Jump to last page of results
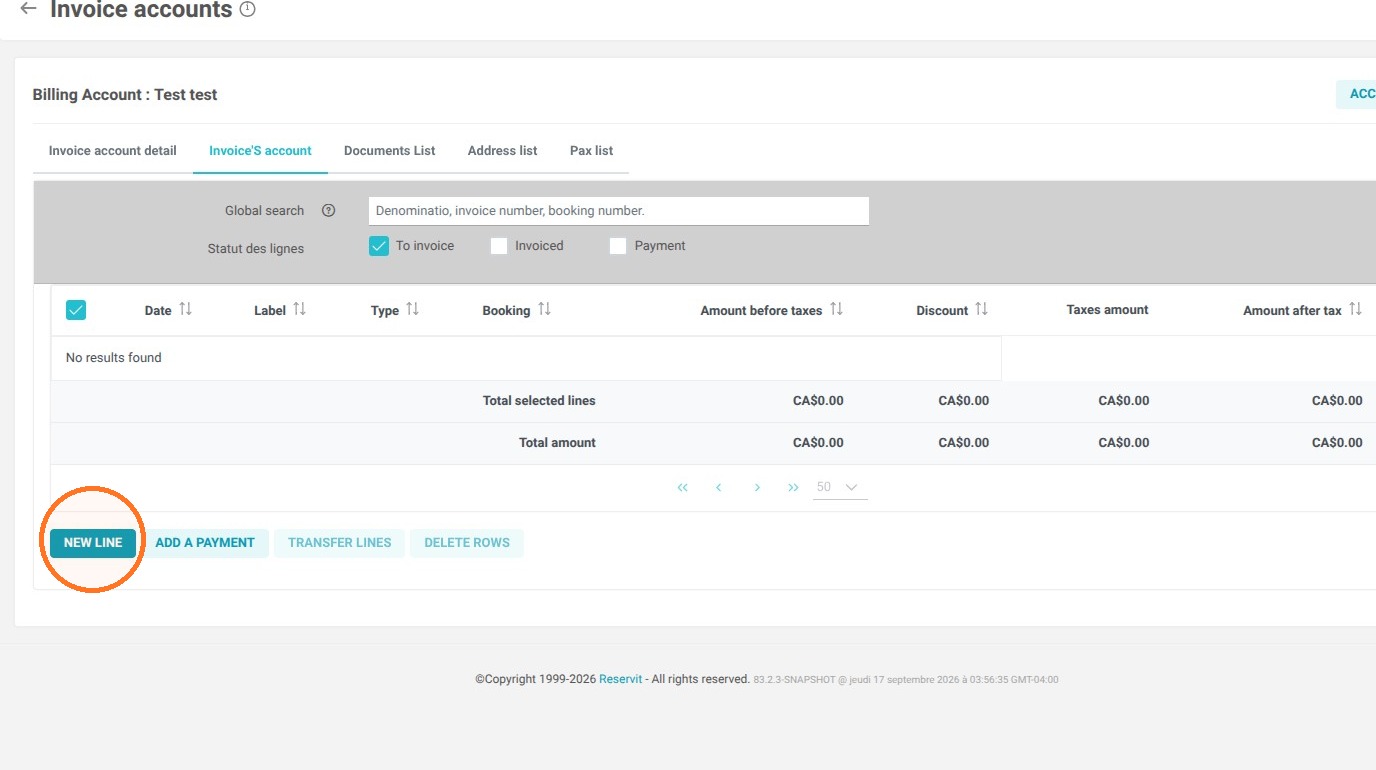The height and width of the screenshot is (770, 1376). (793, 488)
